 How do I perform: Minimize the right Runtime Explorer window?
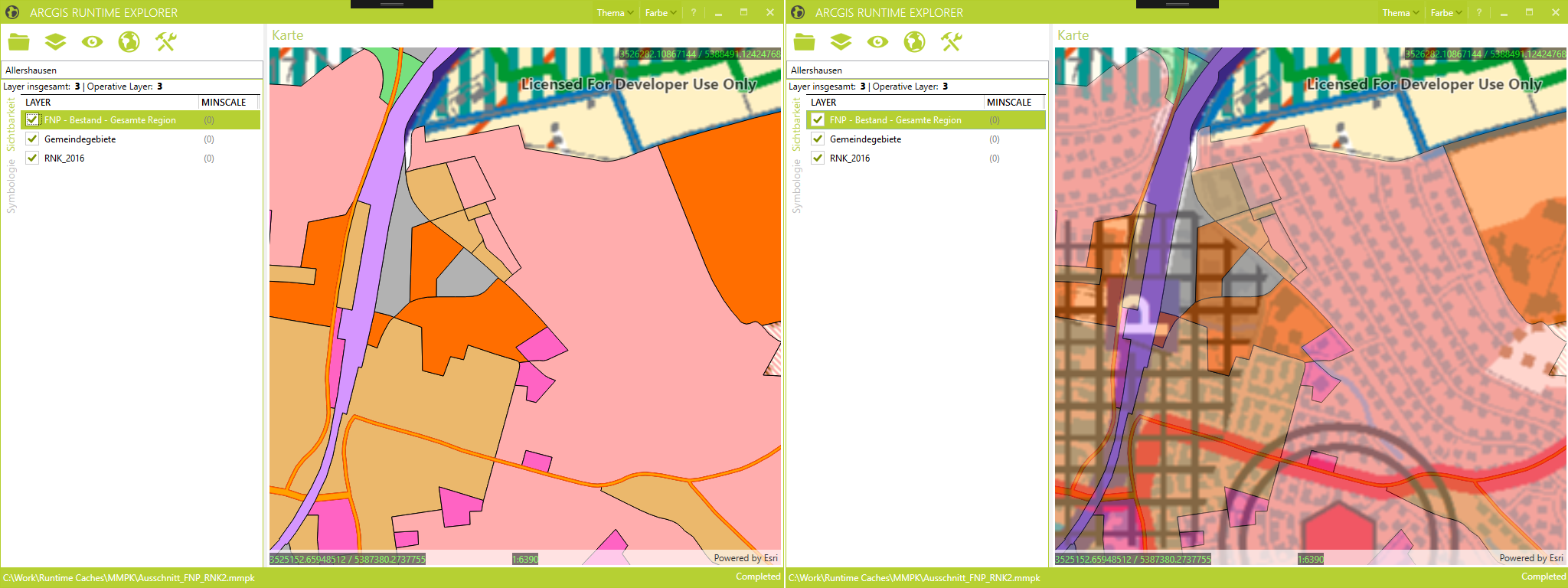click(1504, 13)
